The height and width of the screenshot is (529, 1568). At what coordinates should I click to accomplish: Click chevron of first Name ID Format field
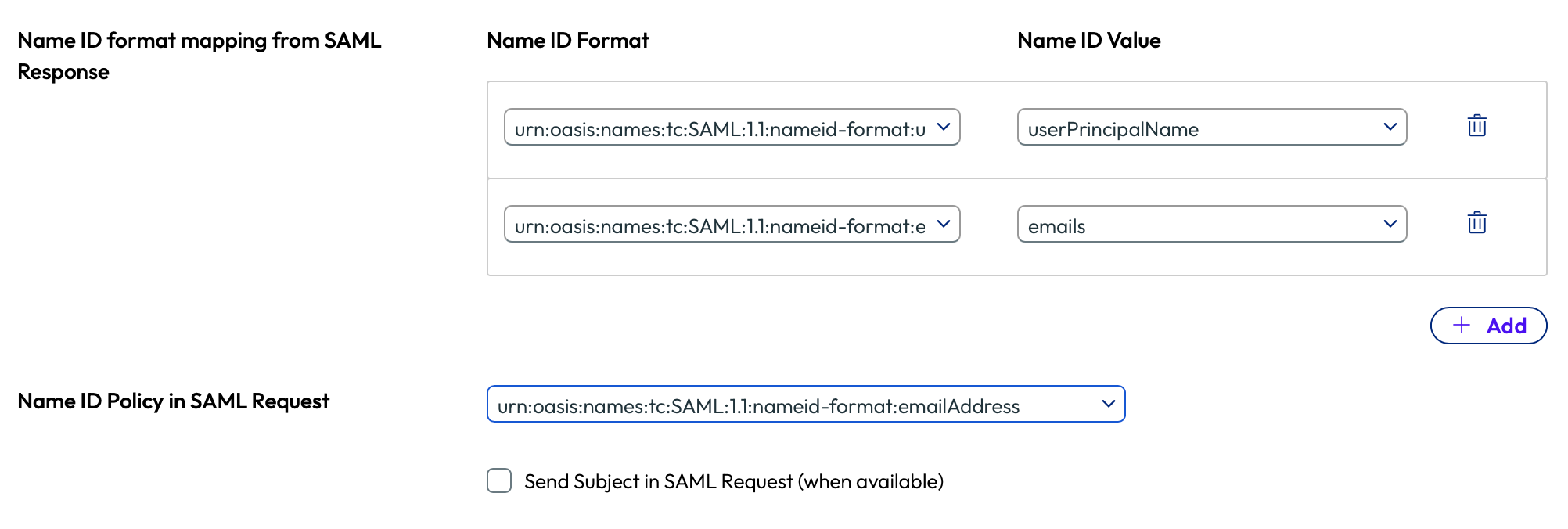(x=944, y=127)
